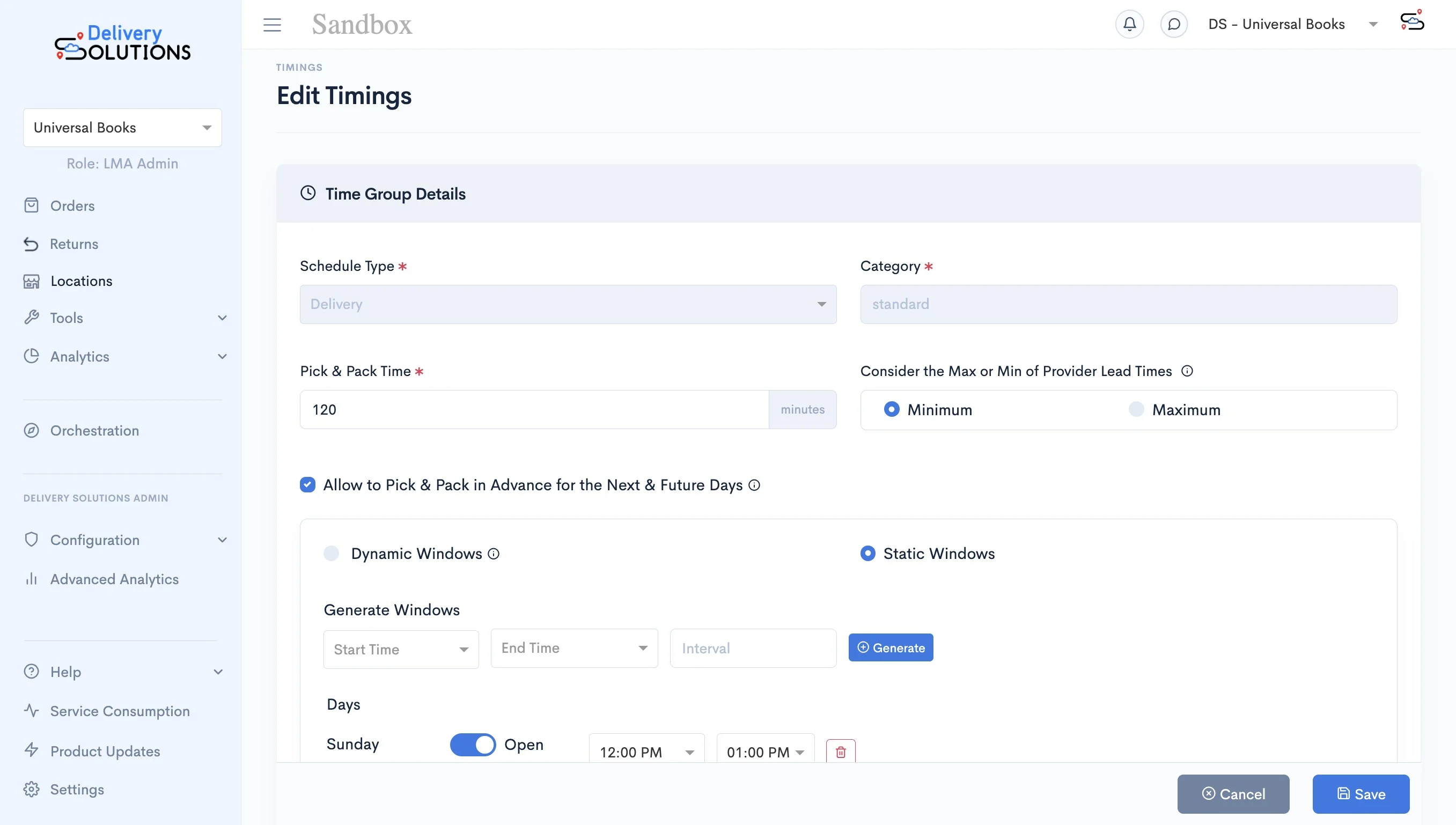The width and height of the screenshot is (1456, 825).
Task: Click the Cancel button
Action: pyautogui.click(x=1233, y=794)
